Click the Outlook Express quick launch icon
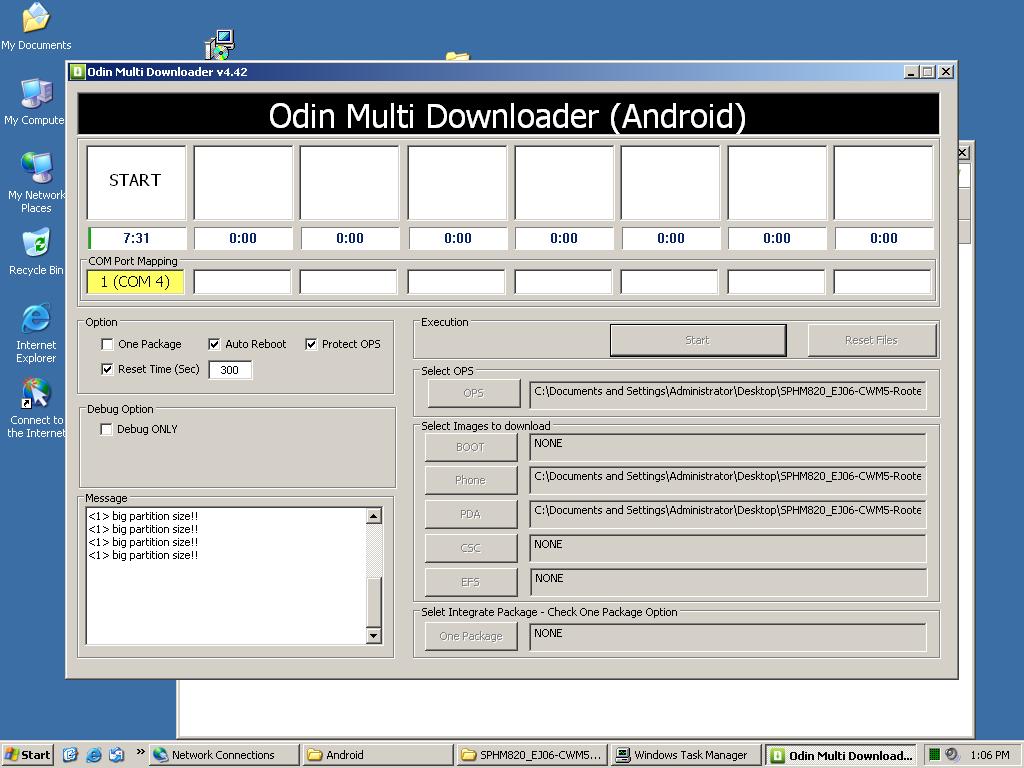The image size is (1024, 768). [116, 755]
